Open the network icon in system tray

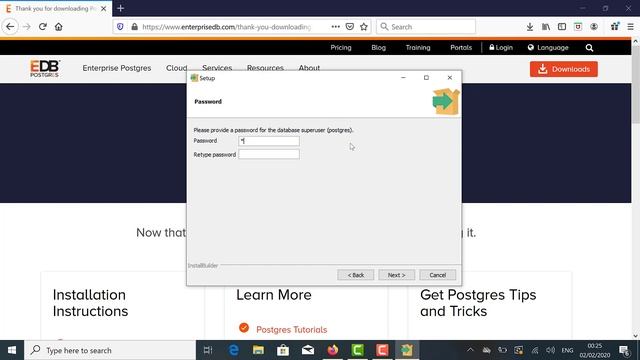tap(535, 350)
